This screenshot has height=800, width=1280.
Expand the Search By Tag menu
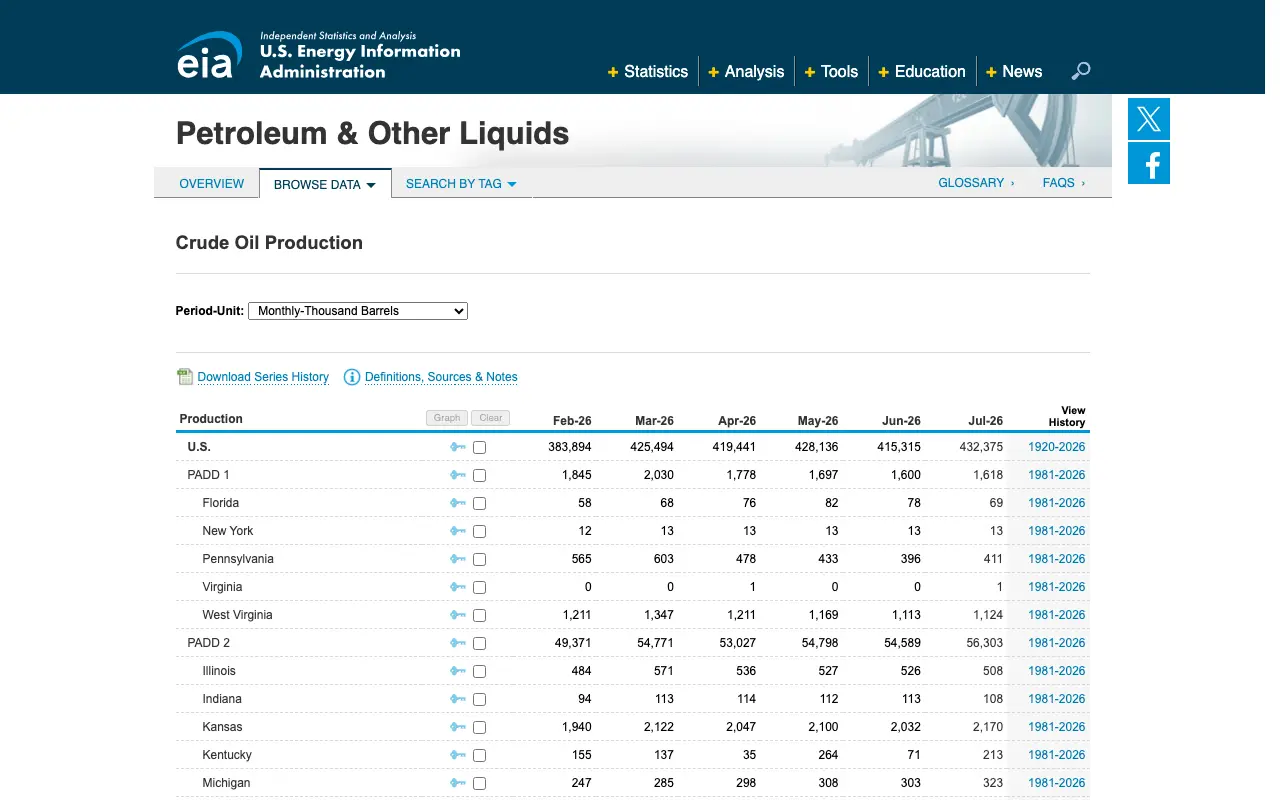(x=461, y=184)
